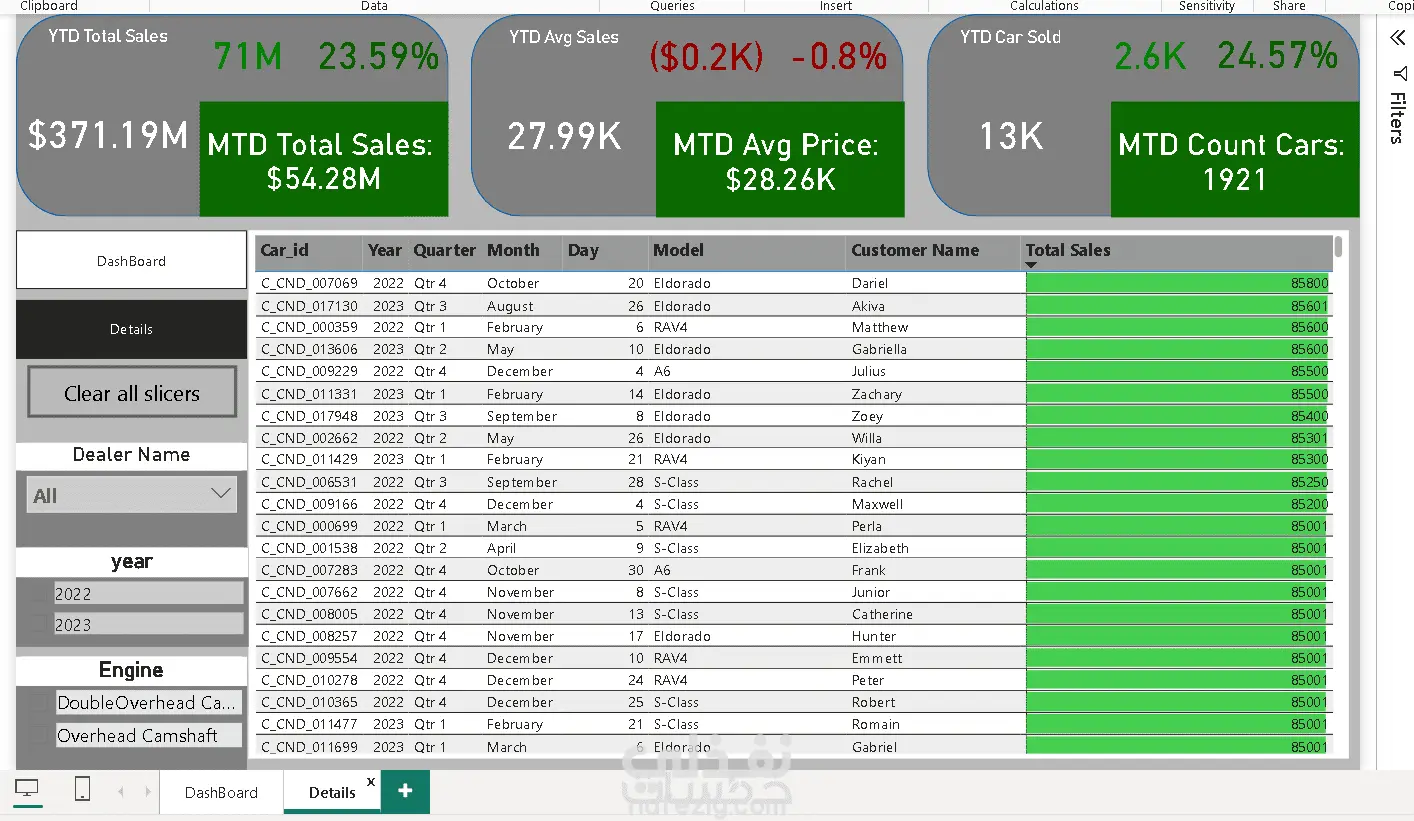This screenshot has height=821, width=1414.
Task: Click customer name Catherine
Action: (x=882, y=614)
